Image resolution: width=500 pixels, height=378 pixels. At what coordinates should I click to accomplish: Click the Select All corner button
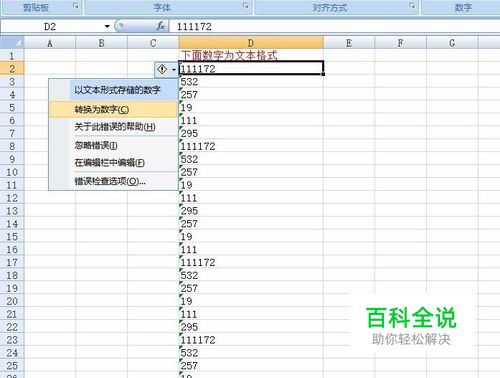[x=12, y=43]
